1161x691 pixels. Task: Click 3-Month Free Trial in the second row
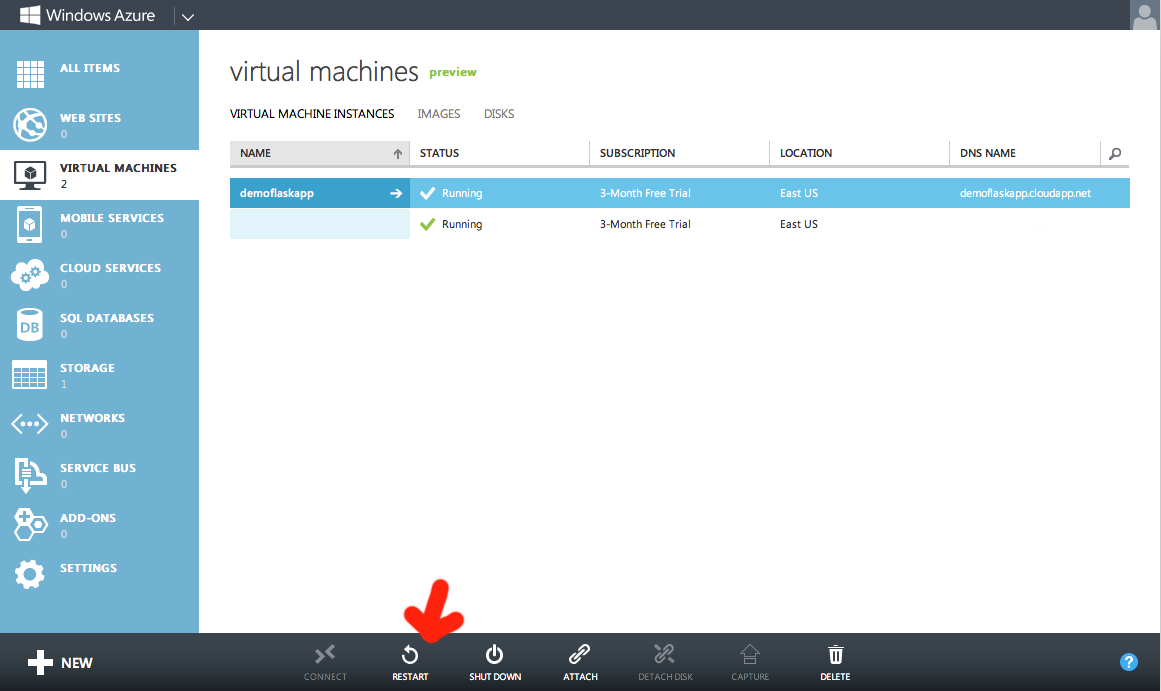645,224
